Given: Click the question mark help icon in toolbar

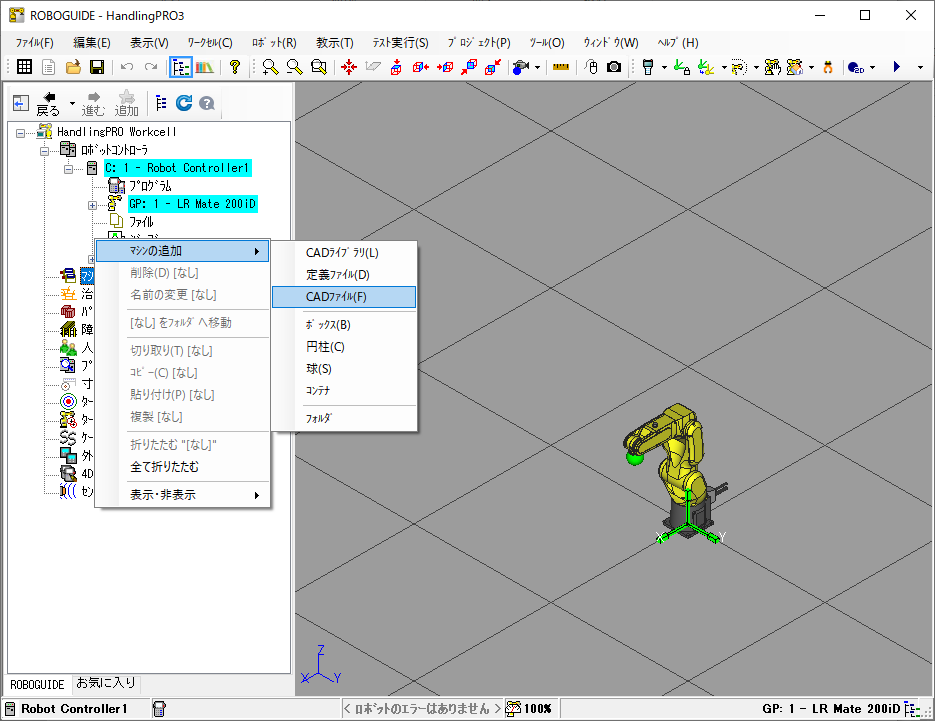Looking at the screenshot, I should click(x=235, y=67).
